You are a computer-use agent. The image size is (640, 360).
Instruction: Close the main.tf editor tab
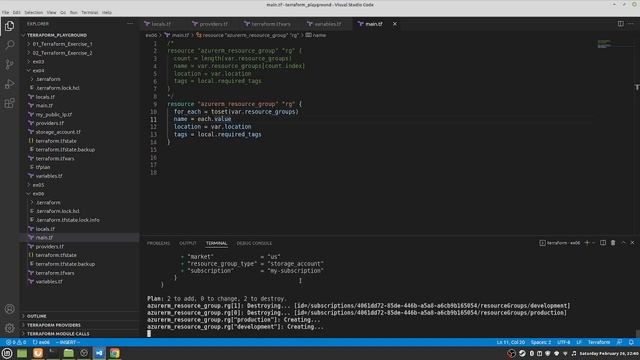click(395, 24)
